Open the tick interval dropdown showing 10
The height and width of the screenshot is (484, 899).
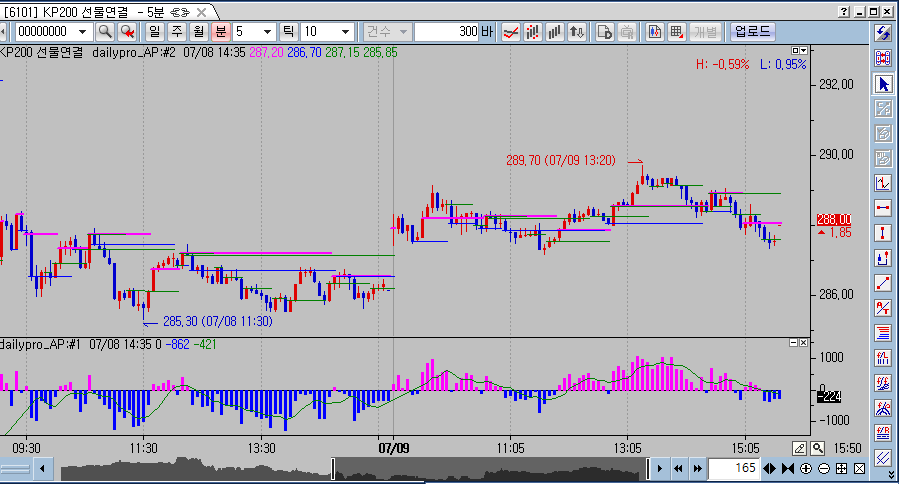click(346, 32)
